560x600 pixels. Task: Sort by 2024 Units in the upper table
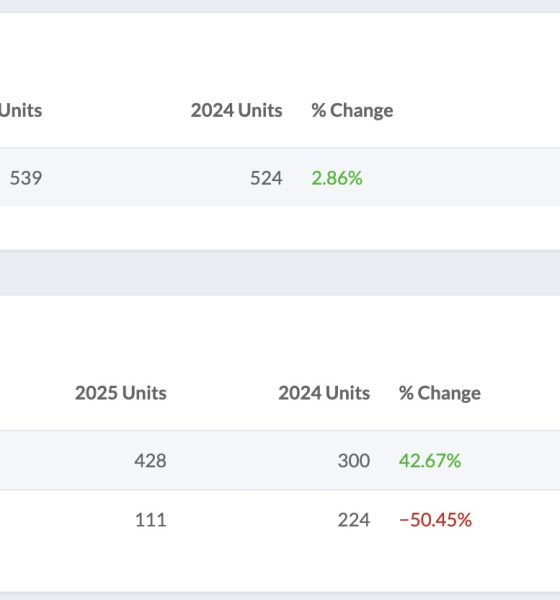coord(237,111)
